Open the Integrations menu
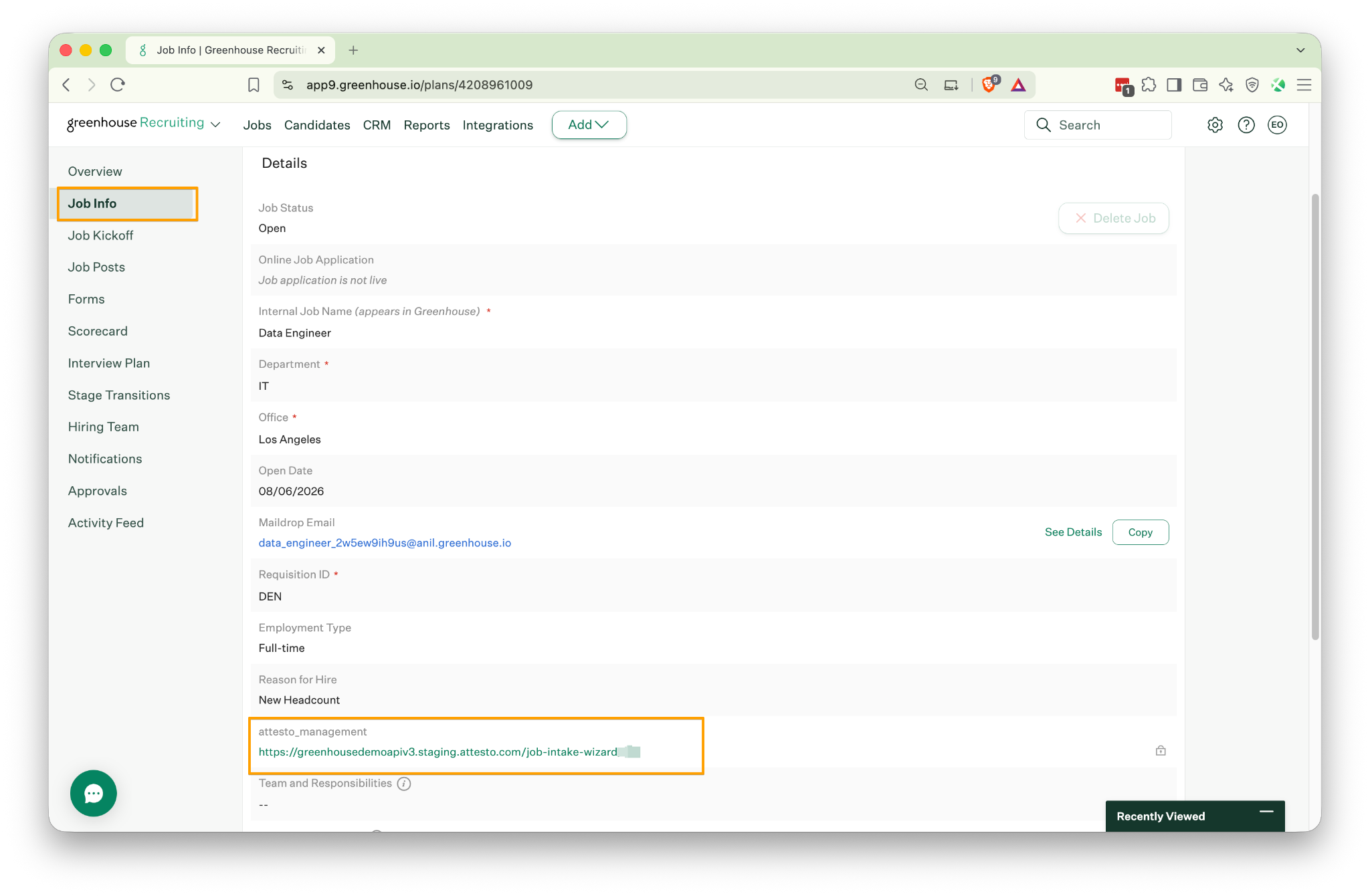Viewport: 1370px width, 896px height. tap(498, 125)
